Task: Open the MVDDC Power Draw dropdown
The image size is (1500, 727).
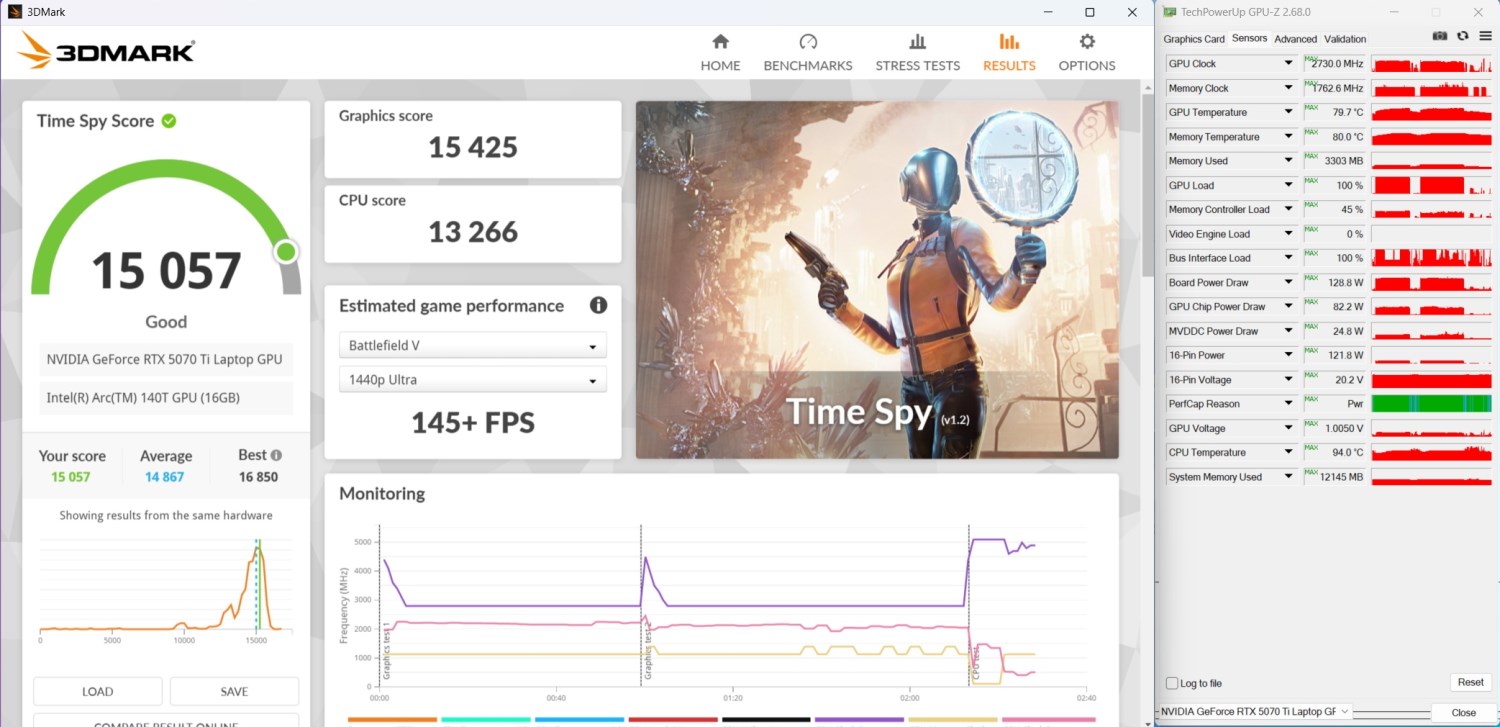Action: tap(1289, 331)
